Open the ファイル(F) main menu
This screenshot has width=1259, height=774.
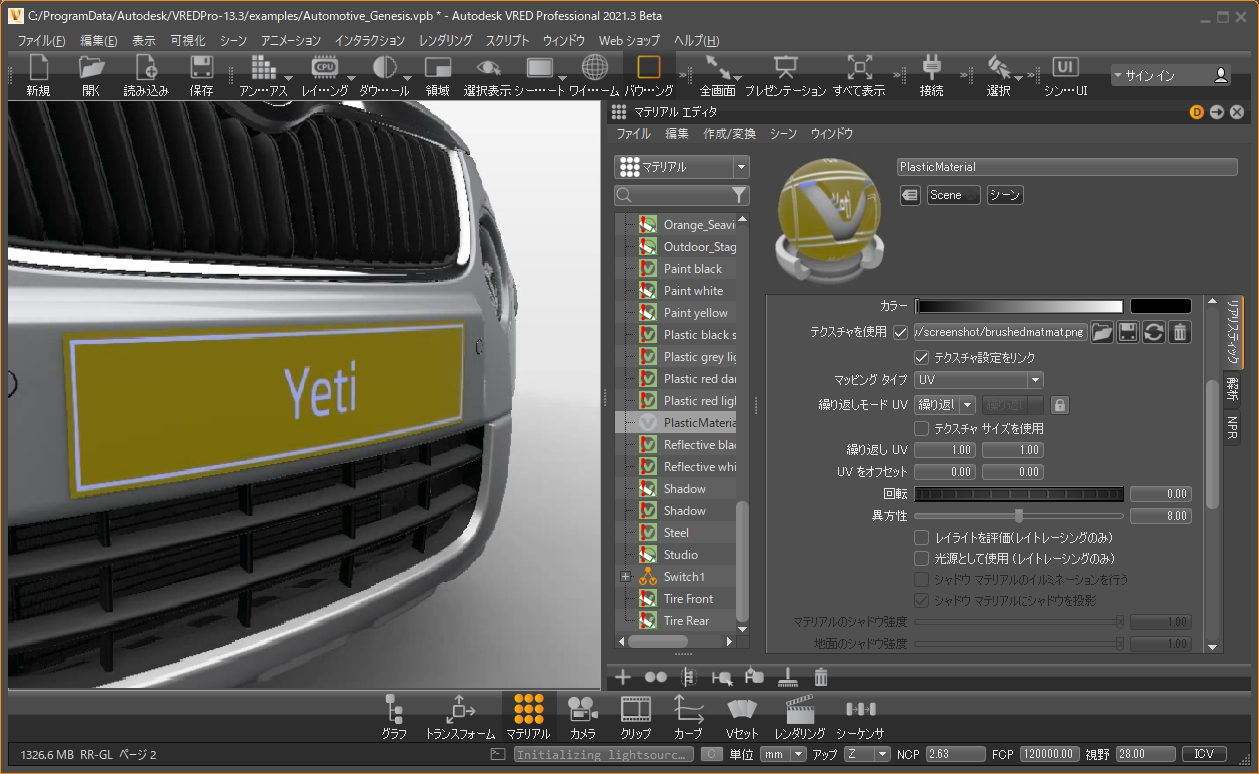click(x=41, y=41)
